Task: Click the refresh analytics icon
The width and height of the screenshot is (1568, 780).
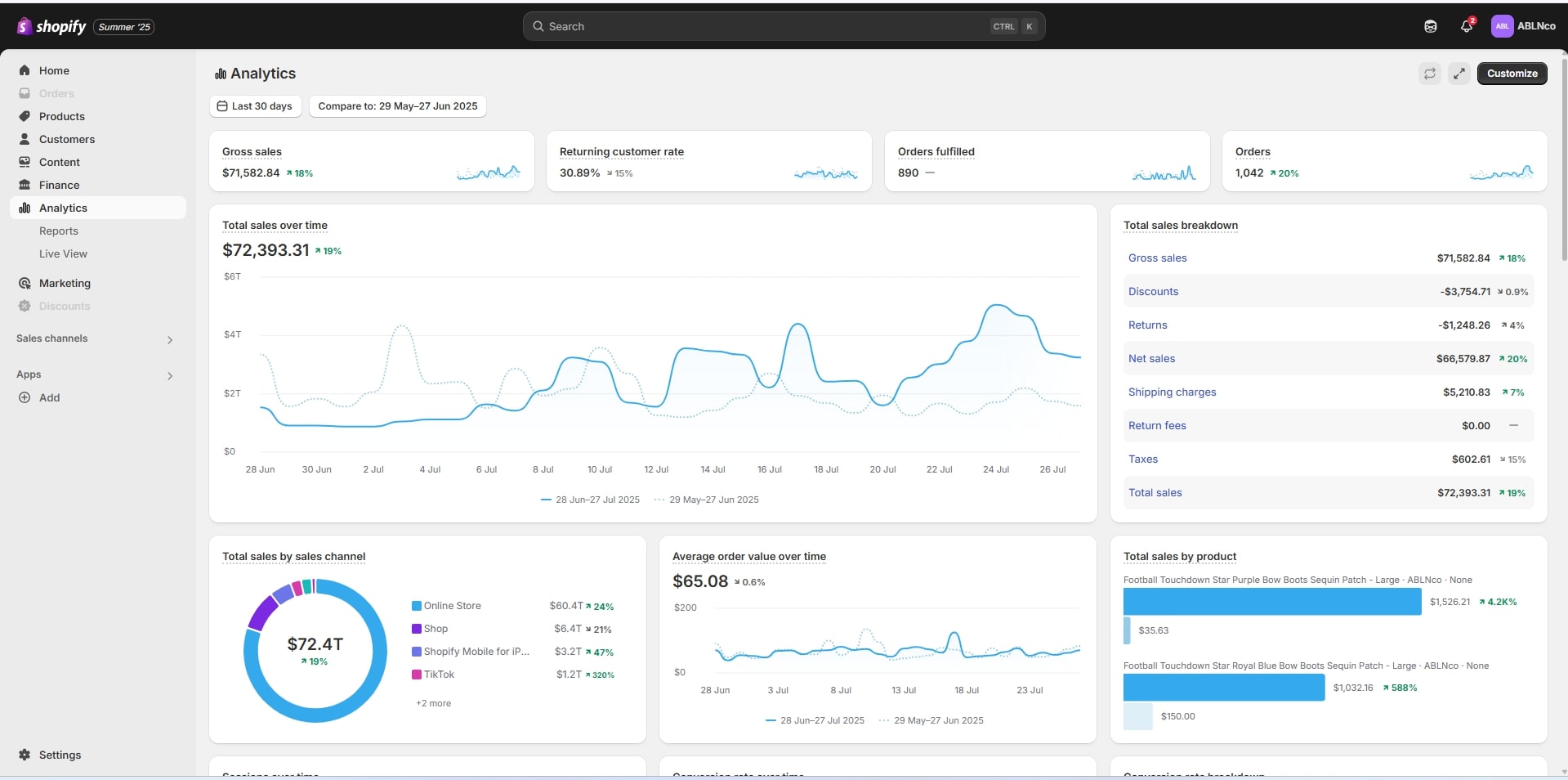Action: 1429,74
